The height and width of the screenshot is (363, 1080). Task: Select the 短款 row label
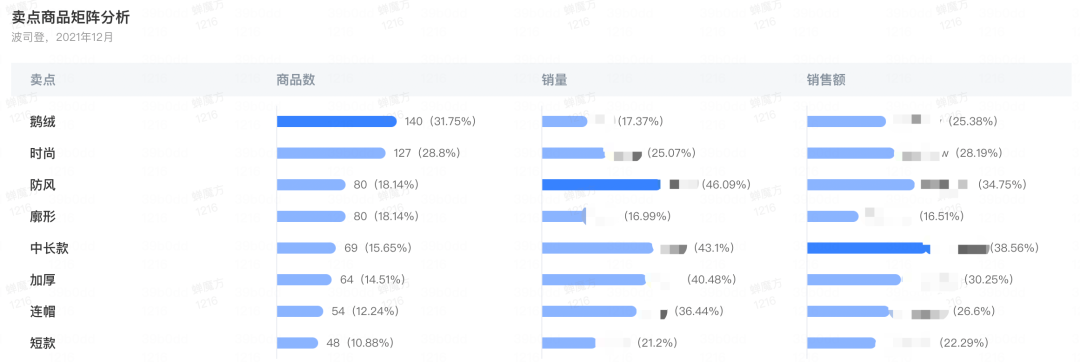[43, 343]
